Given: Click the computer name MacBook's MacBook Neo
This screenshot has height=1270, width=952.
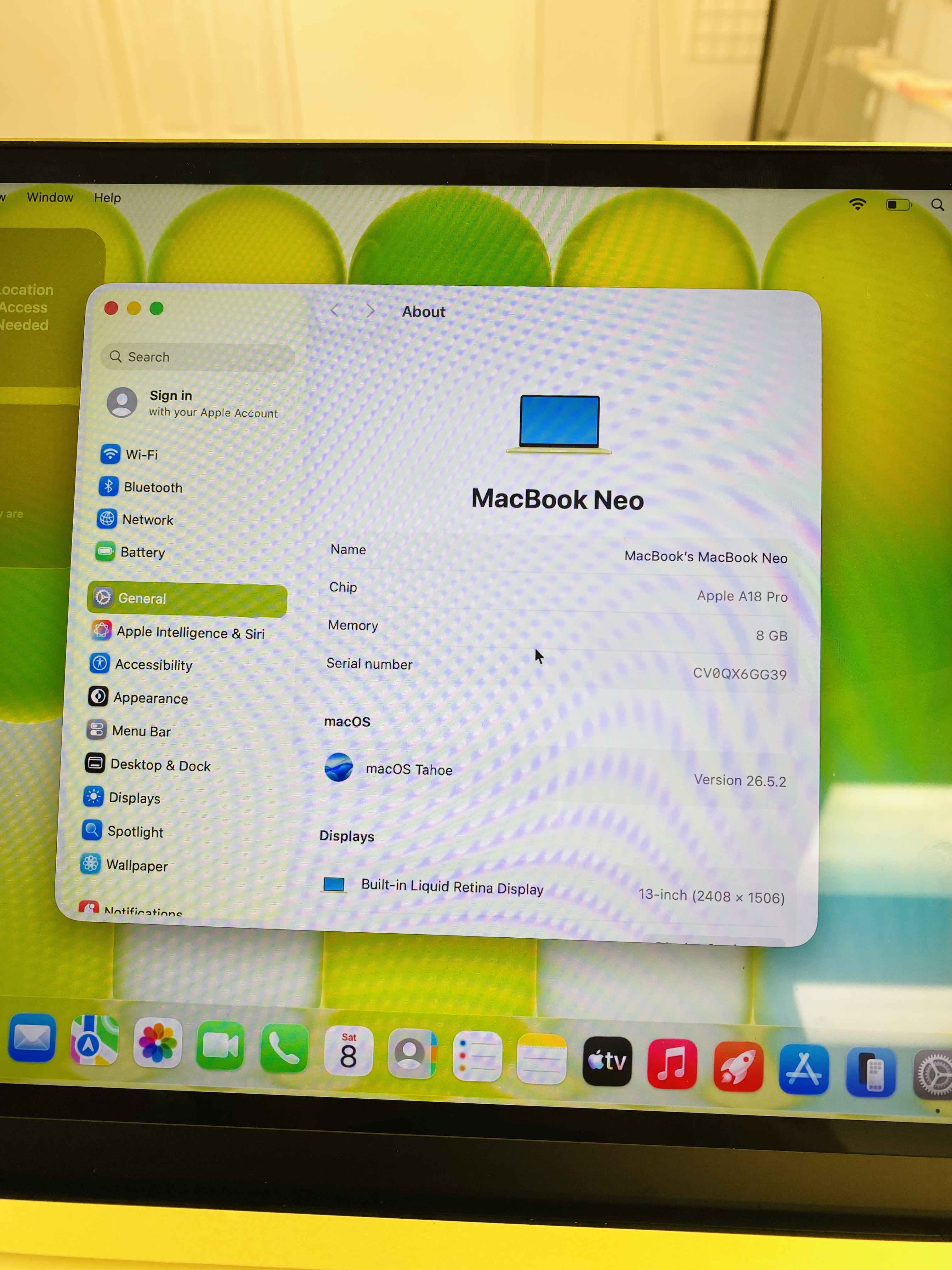Looking at the screenshot, I should pyautogui.click(x=705, y=557).
